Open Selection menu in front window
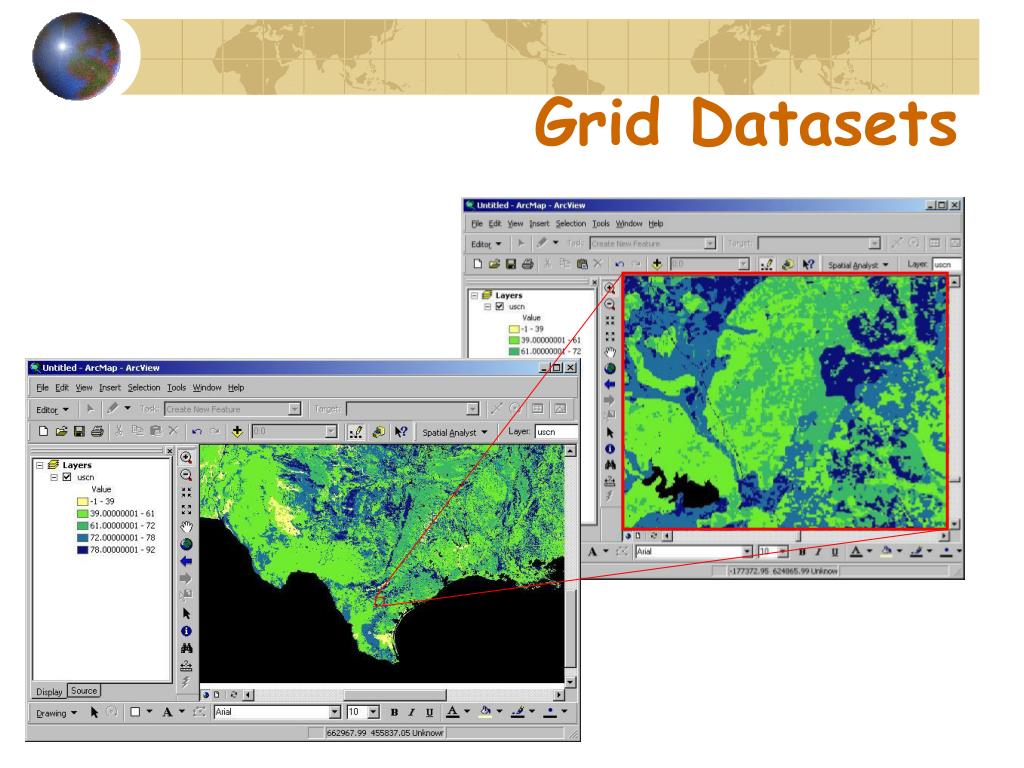 click(x=144, y=387)
